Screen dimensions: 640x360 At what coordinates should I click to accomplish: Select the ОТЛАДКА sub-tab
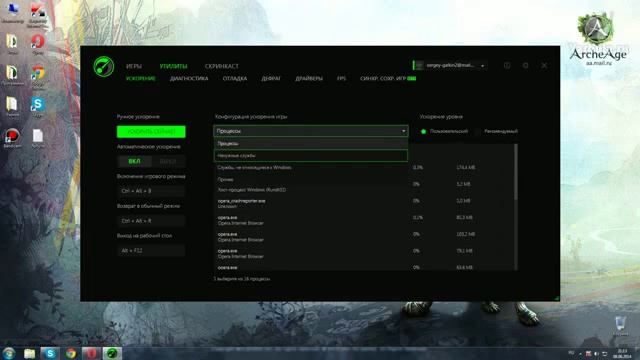click(235, 78)
